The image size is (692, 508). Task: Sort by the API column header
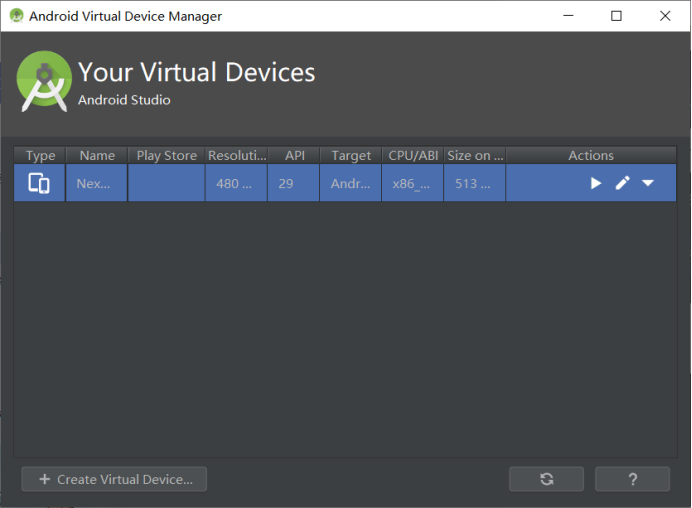[x=294, y=155]
